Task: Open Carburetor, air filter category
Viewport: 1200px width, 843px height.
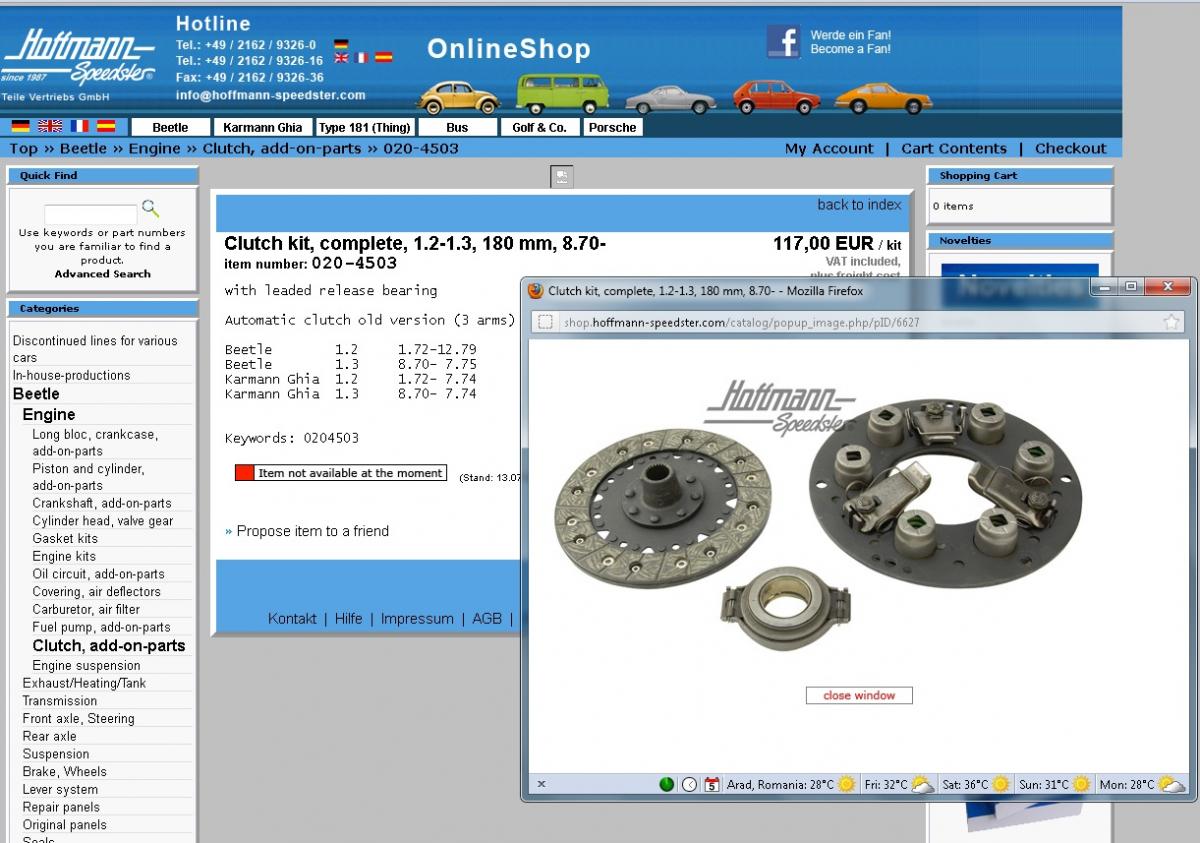Action: point(86,609)
